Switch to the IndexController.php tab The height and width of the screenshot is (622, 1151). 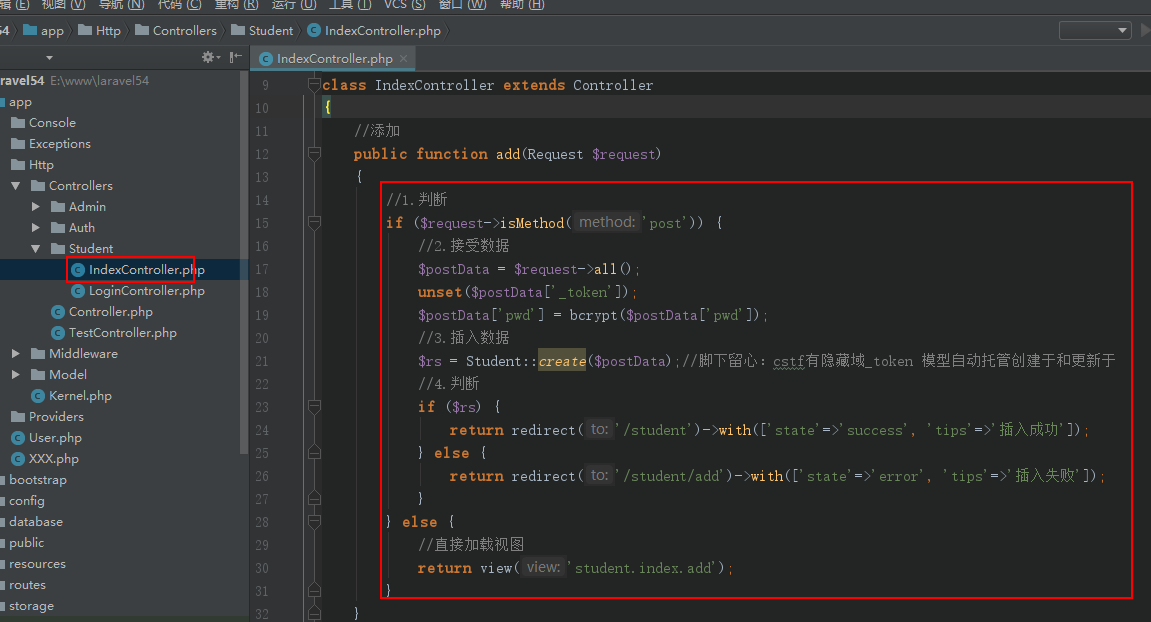(334, 59)
